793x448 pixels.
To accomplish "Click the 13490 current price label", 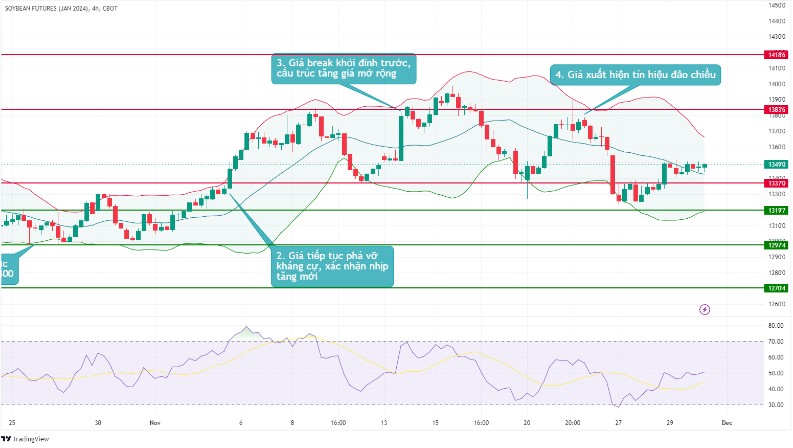I will pos(776,164).
